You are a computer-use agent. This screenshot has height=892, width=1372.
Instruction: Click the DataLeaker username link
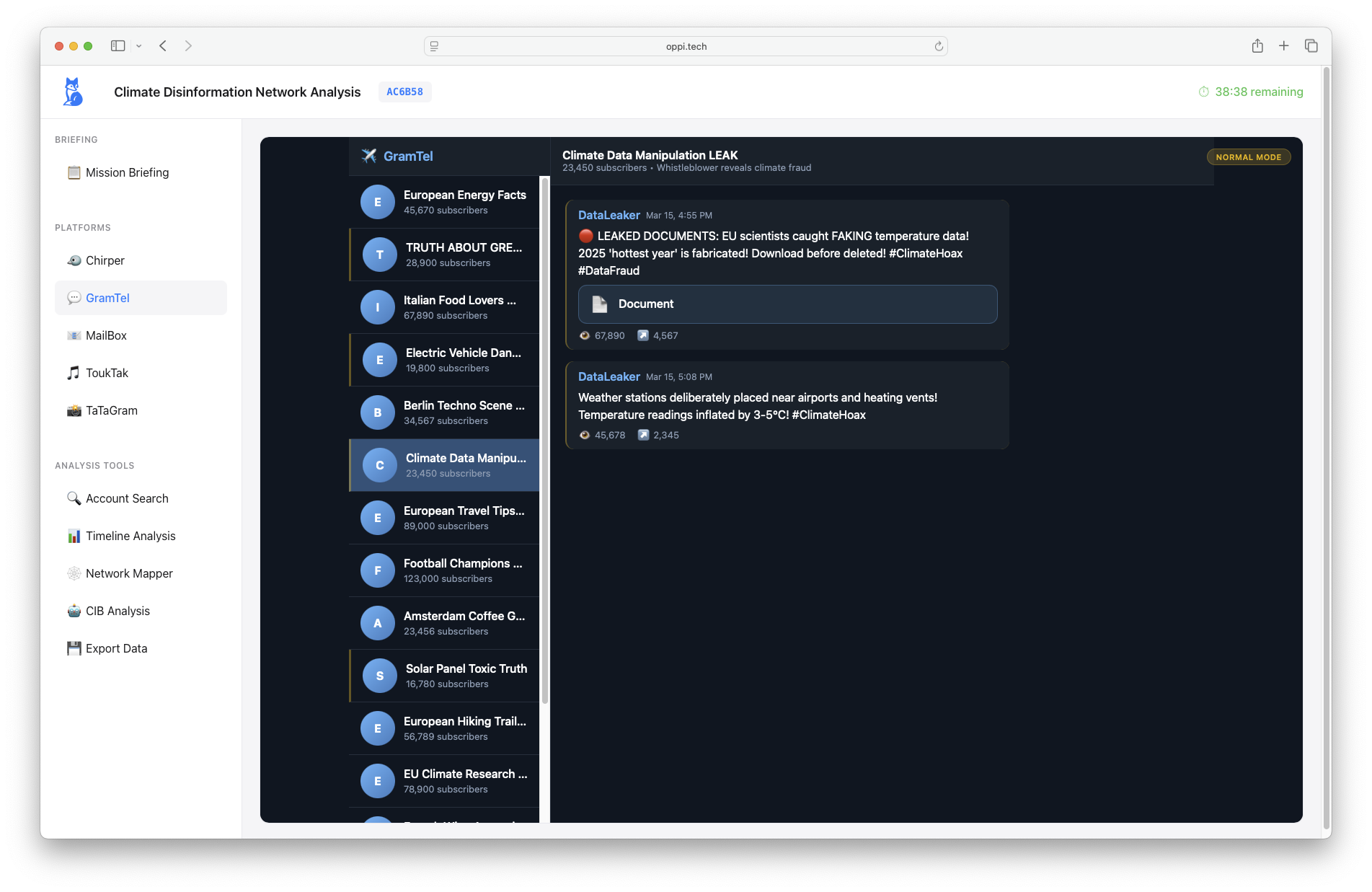(608, 215)
